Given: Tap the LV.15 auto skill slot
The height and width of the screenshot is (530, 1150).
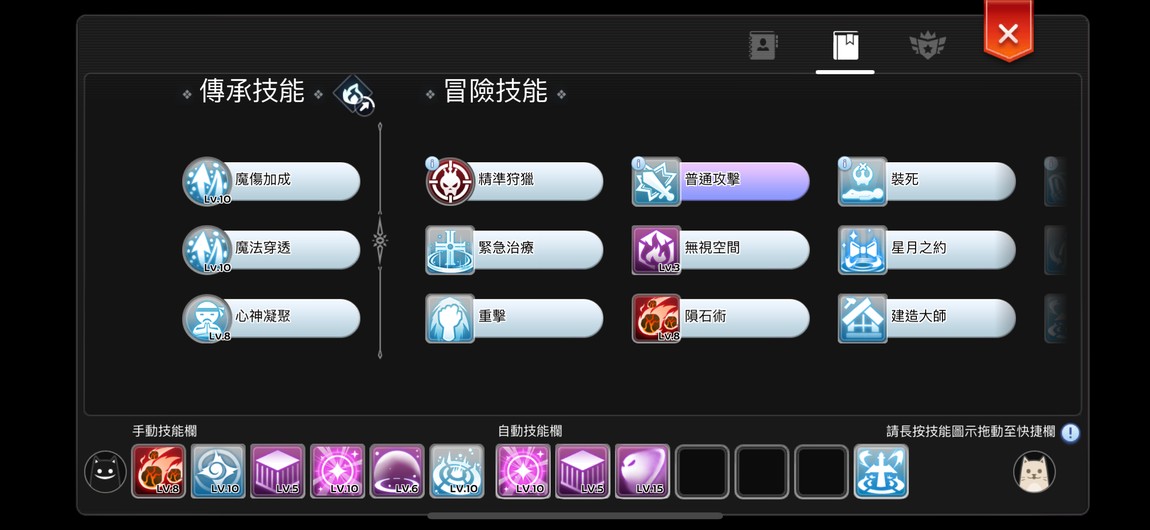Looking at the screenshot, I should click(x=642, y=471).
